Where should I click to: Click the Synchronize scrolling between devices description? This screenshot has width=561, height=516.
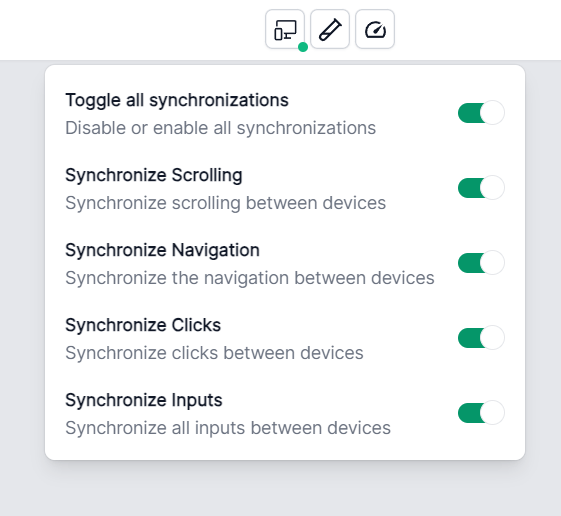click(225, 203)
